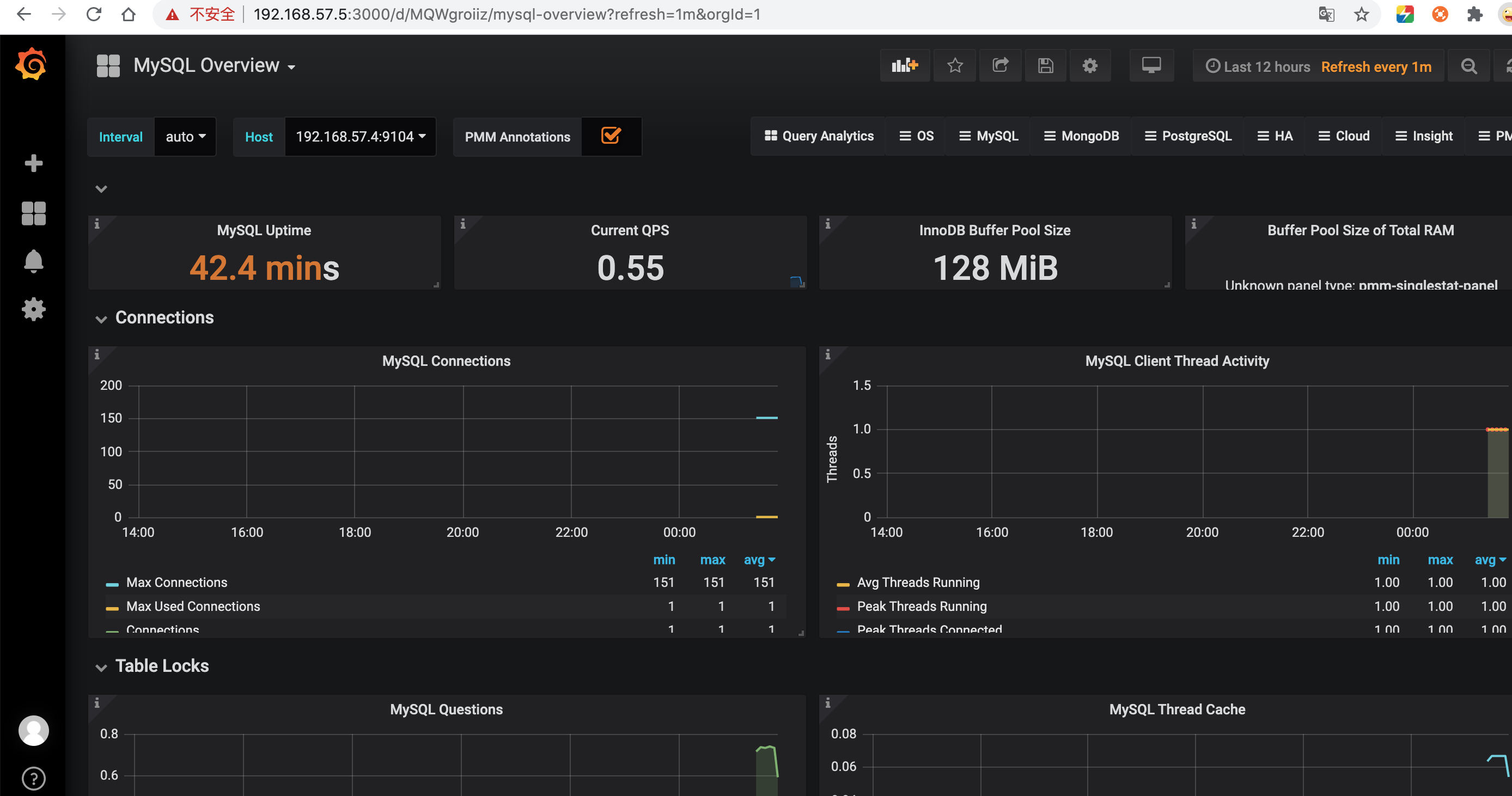The image size is (1512, 796).
Task: Open the MongoDB dashboards menu
Action: pos(1081,136)
